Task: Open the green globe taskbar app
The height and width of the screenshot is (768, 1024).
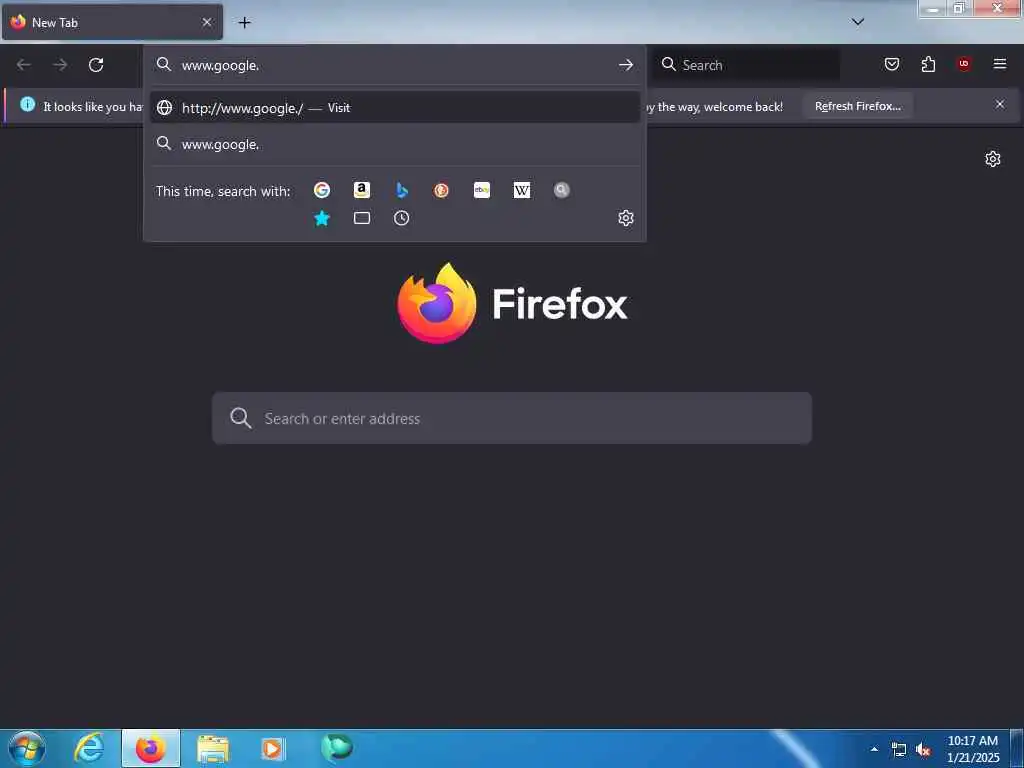Action: 337,748
